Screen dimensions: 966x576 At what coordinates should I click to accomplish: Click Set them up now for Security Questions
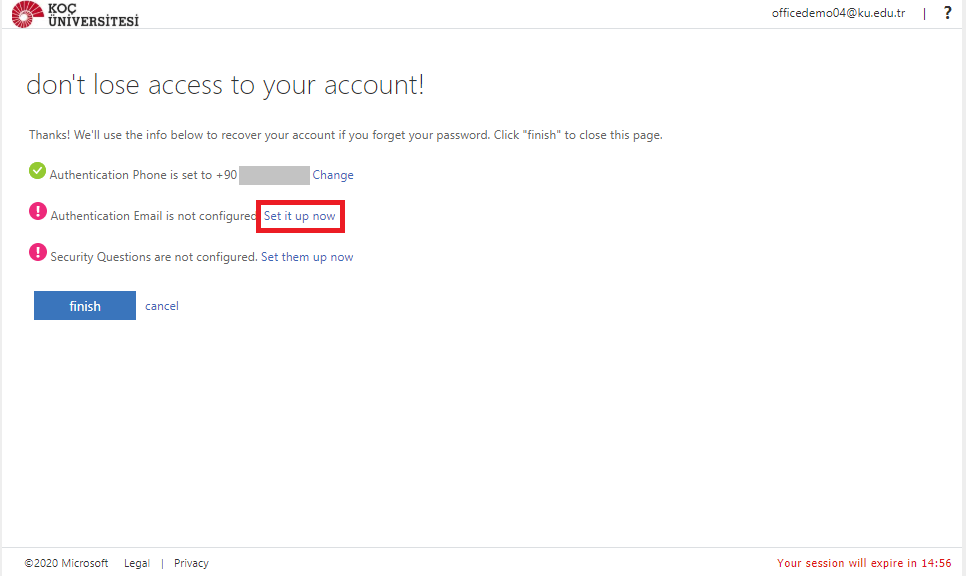coord(307,257)
